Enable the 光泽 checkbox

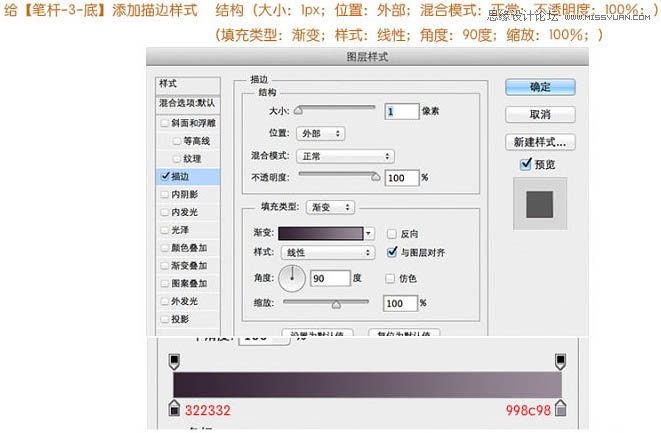tap(164, 230)
